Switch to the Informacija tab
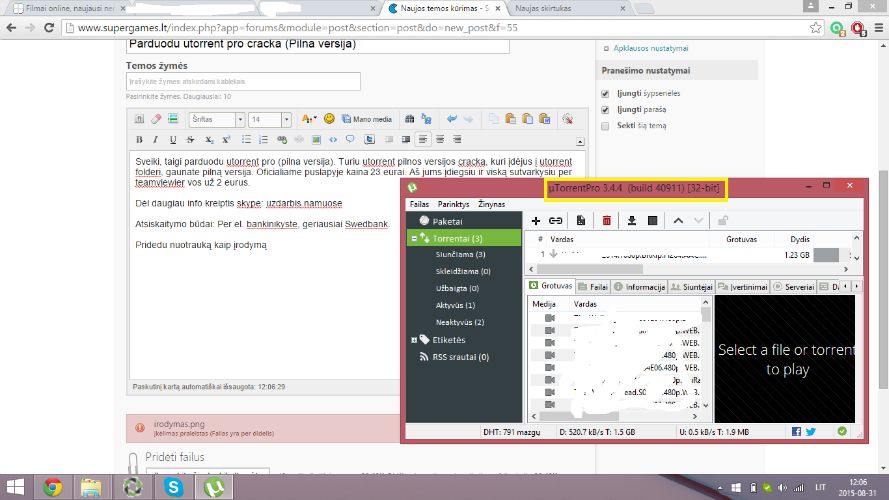889x500 pixels. tap(640, 287)
